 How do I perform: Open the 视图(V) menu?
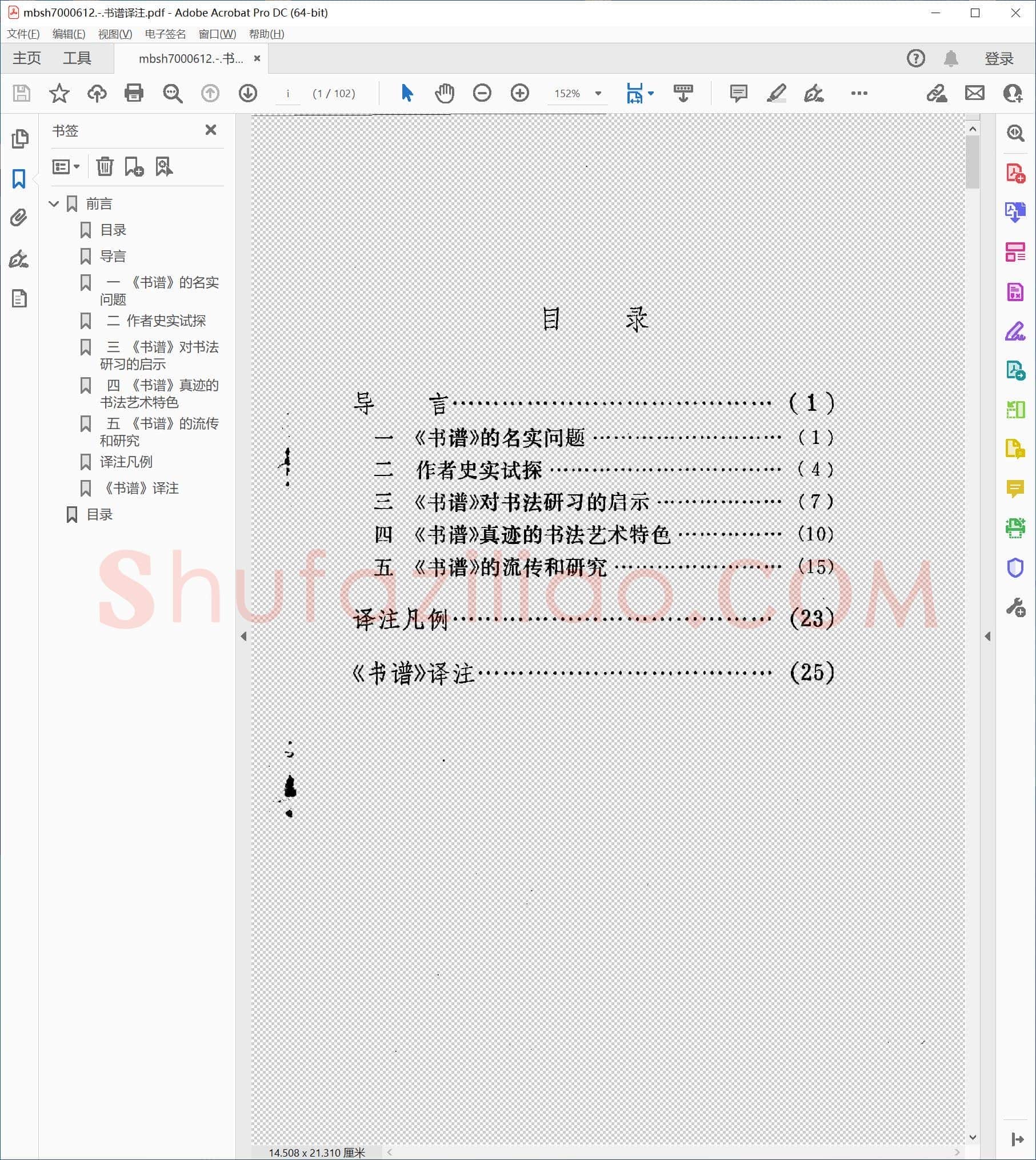115,34
